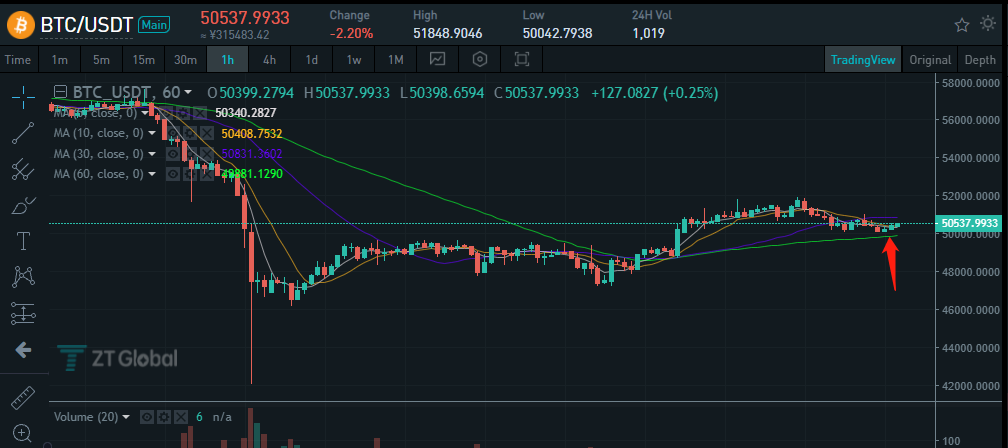Image resolution: width=1008 pixels, height=448 pixels.
Task: Switch light/dark theme with sun icon
Action: coord(988,24)
